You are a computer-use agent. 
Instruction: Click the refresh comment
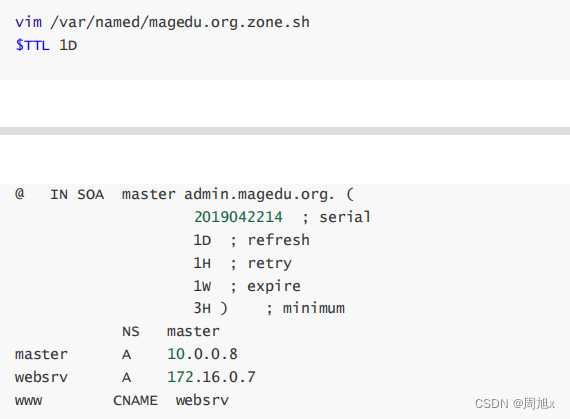tap(270, 240)
